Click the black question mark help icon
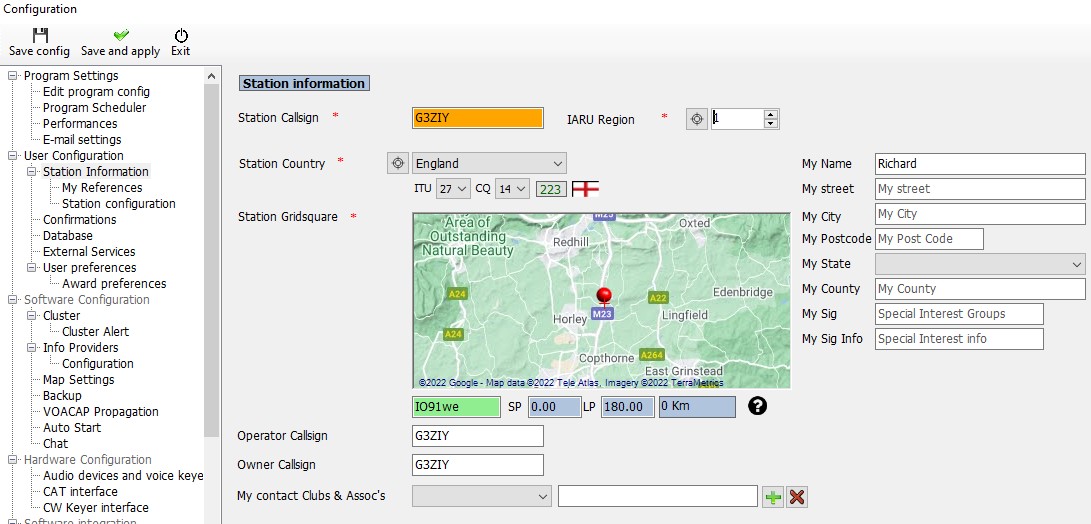The image size is (1091, 524). [x=757, y=406]
